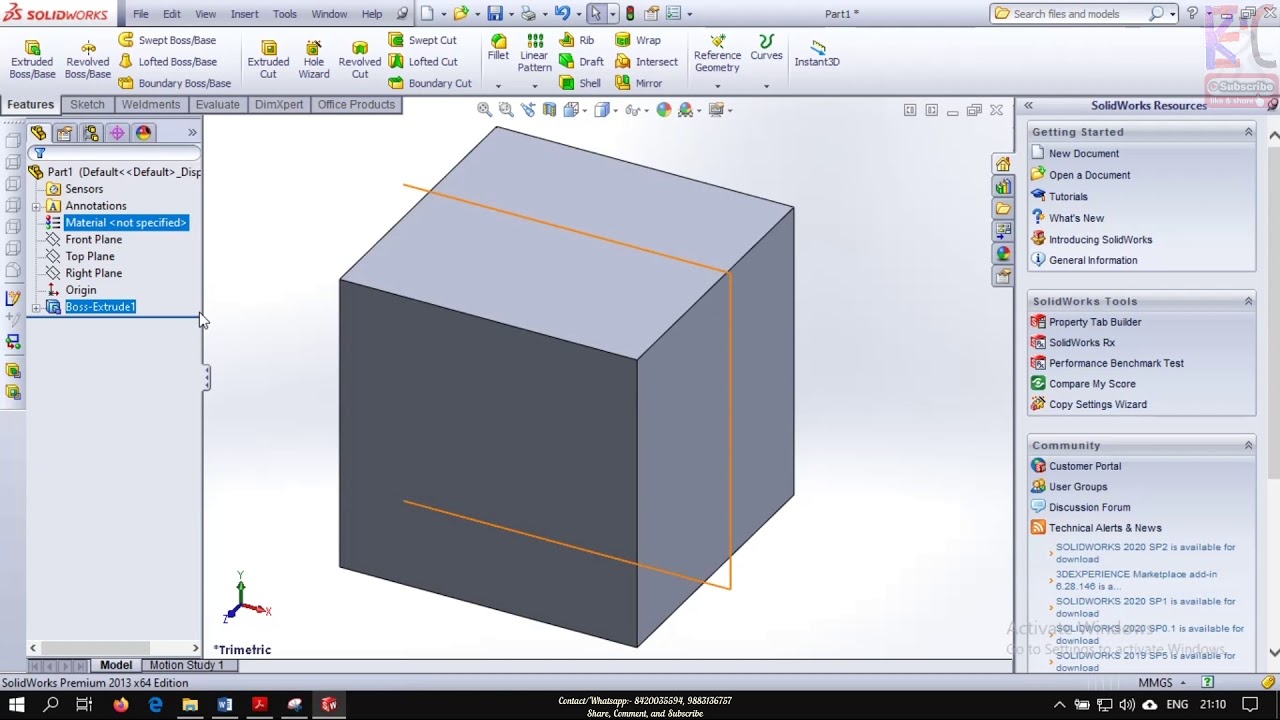Select Front Plane in the tree
Viewport: 1280px width, 720px height.
click(93, 240)
